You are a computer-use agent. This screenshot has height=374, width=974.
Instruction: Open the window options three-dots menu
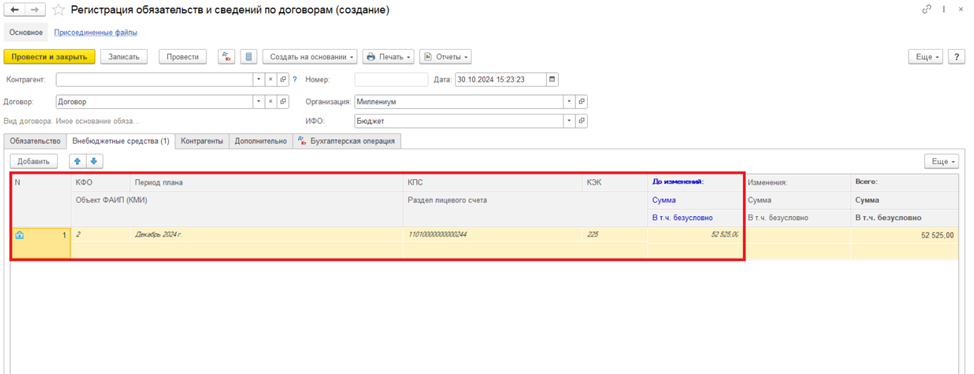(x=944, y=9)
